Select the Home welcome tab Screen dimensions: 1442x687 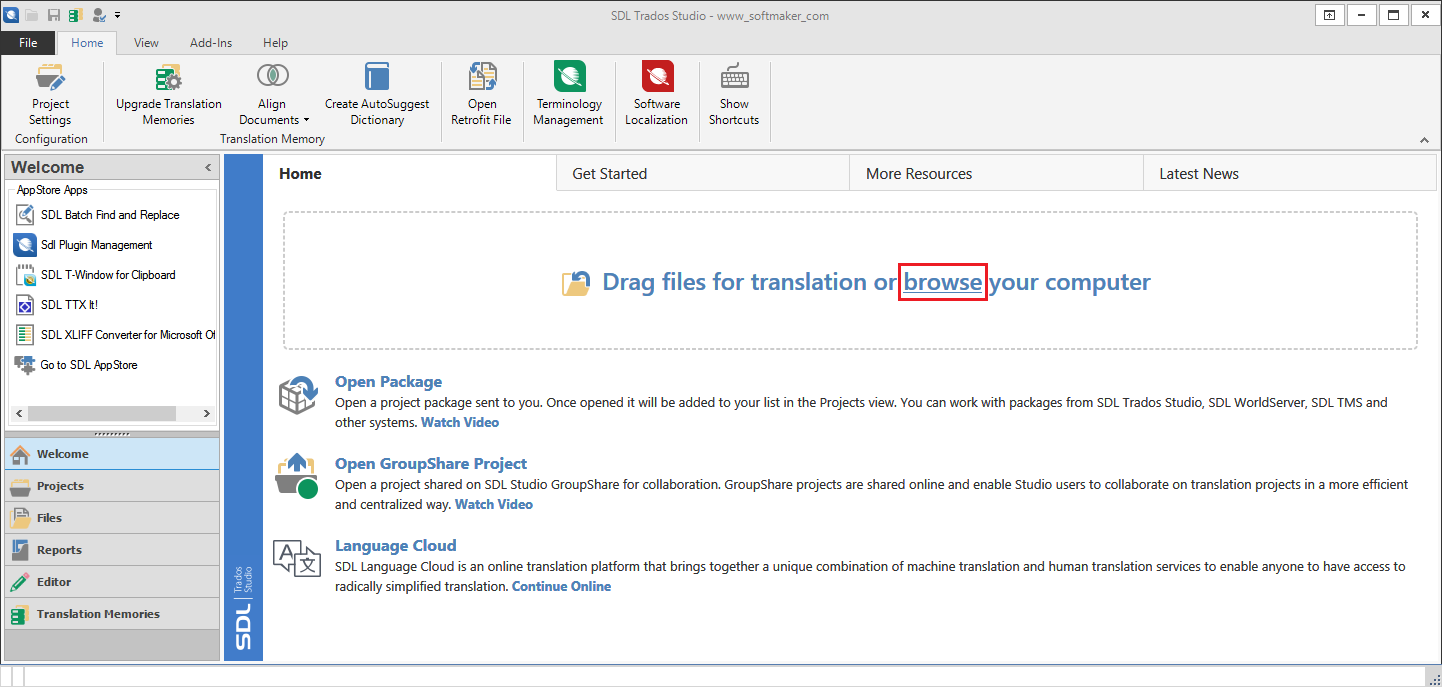point(409,173)
